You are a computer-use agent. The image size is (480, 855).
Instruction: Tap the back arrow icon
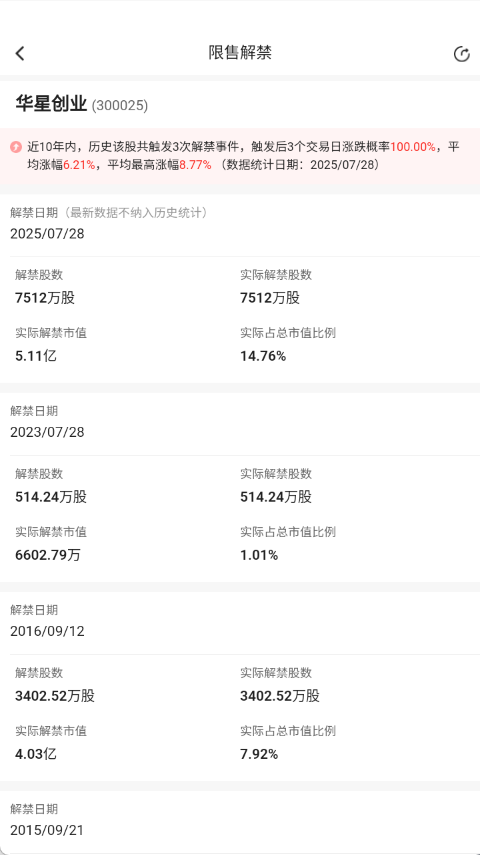coord(20,53)
